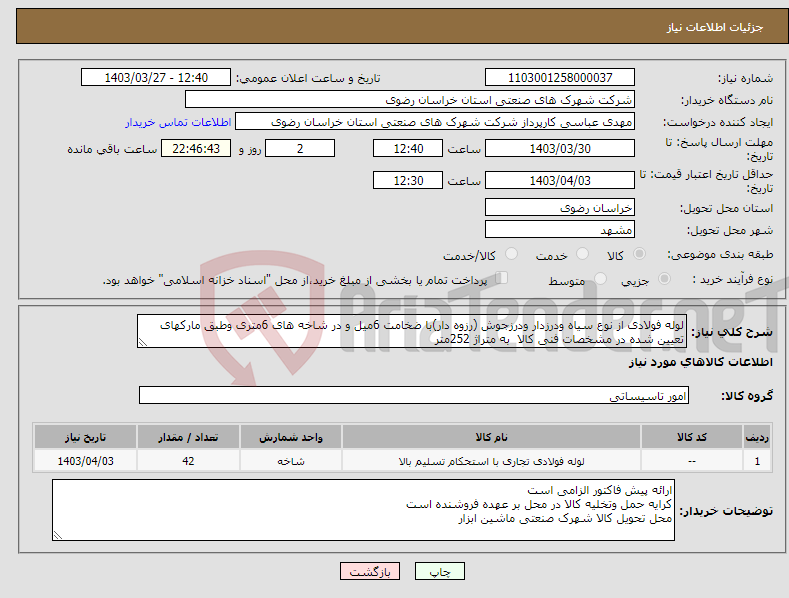Click the response deadline date 1403/03/30
Screen dimensions: 789x598
560,148
